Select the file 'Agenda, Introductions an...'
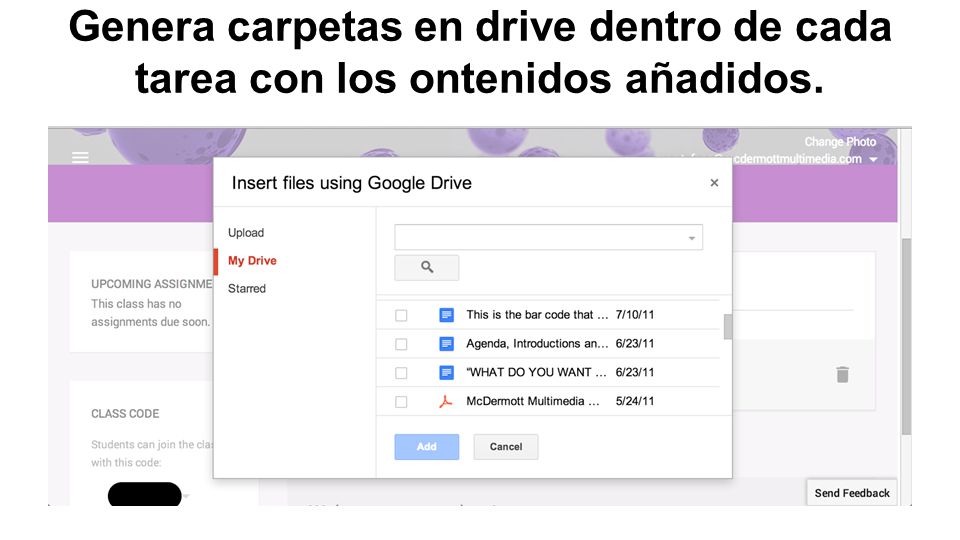Viewport: 960px width, 540px height. tap(537, 343)
